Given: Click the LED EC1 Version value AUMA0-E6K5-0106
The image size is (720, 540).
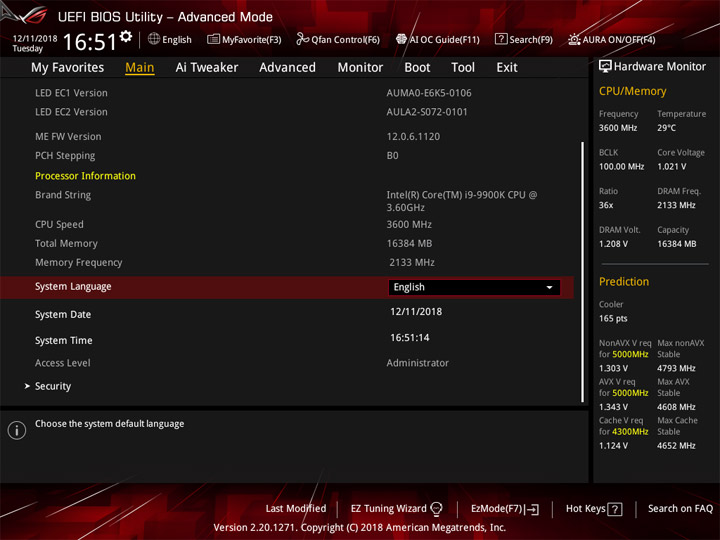Looking at the screenshot, I should pyautogui.click(x=429, y=93).
